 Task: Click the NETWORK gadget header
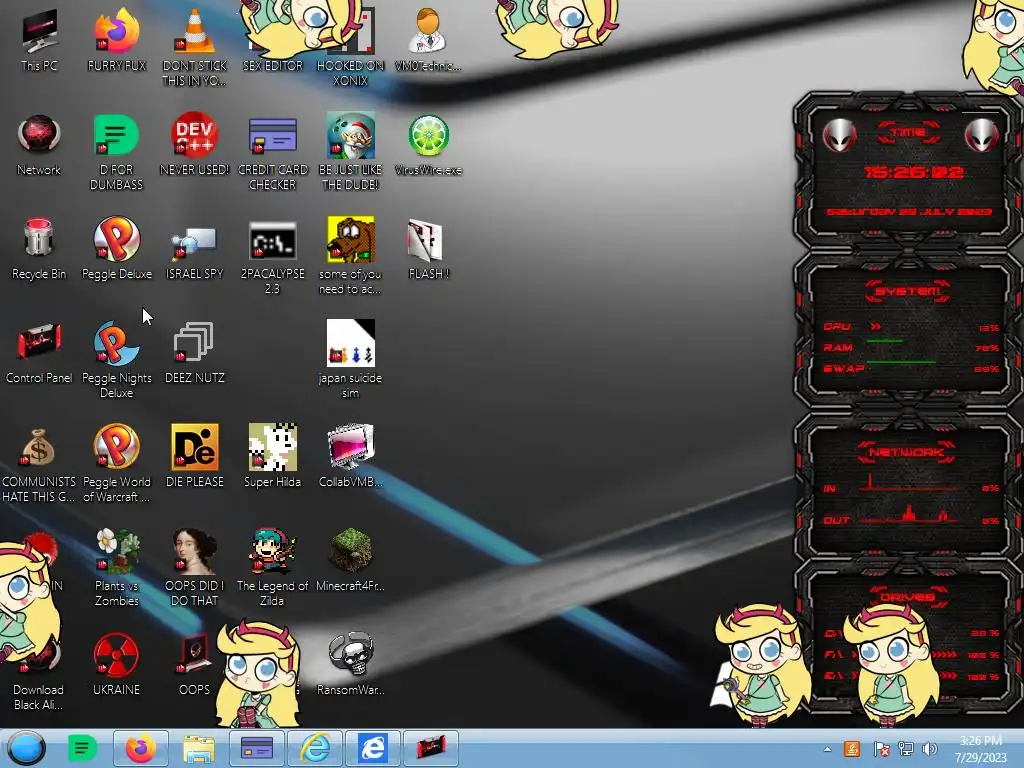(x=908, y=452)
